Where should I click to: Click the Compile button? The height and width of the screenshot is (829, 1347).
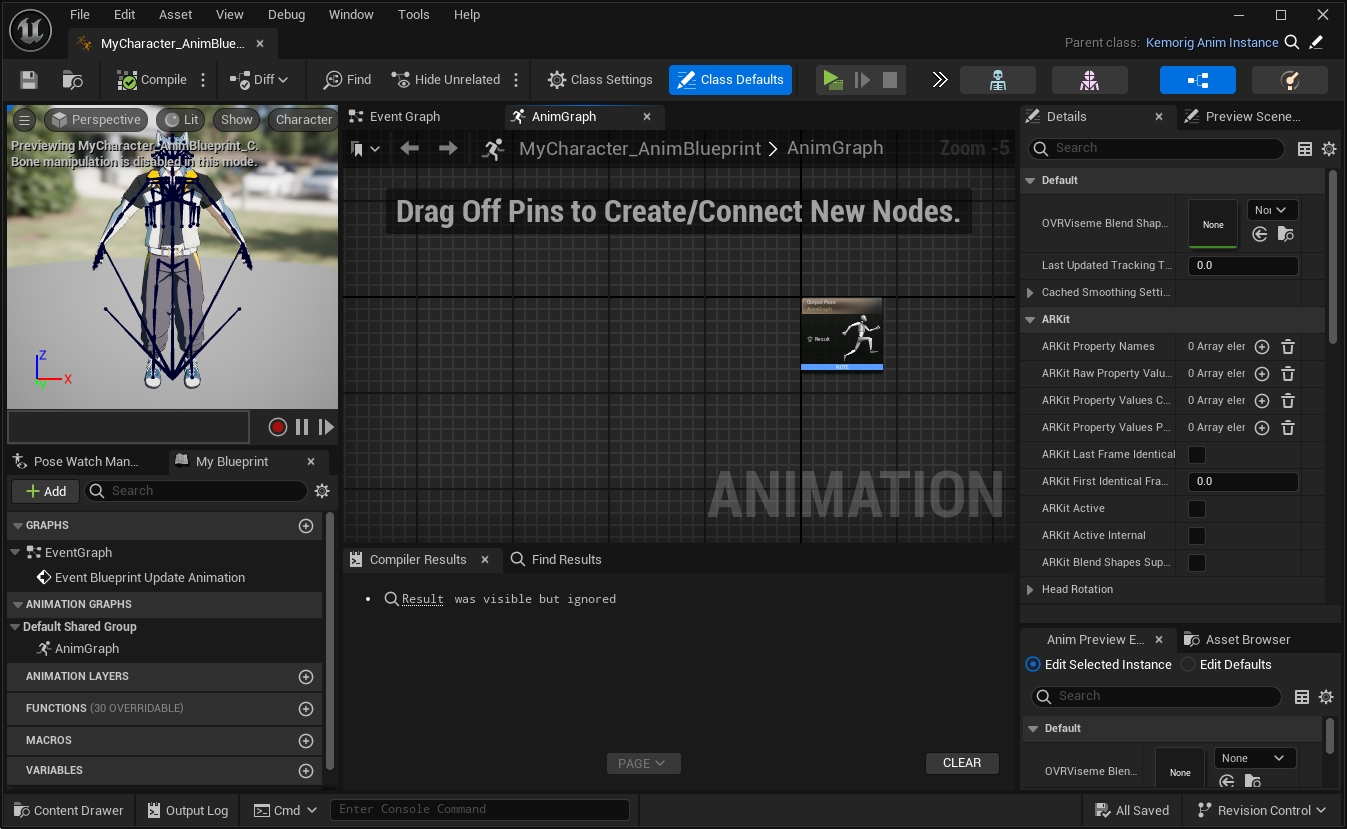(x=152, y=80)
